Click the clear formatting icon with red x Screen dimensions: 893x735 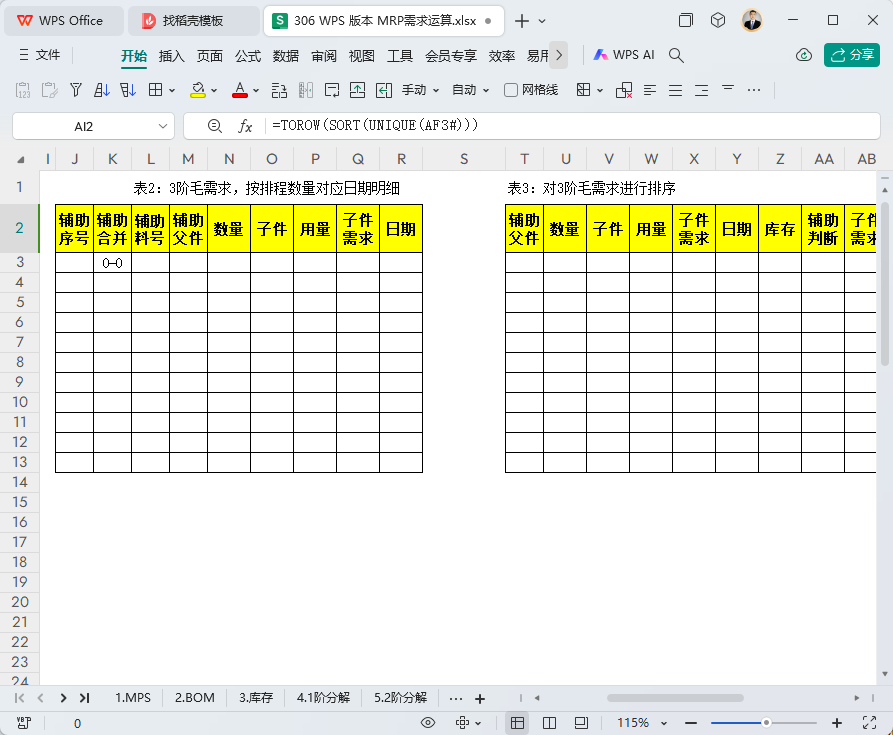tap(624, 90)
